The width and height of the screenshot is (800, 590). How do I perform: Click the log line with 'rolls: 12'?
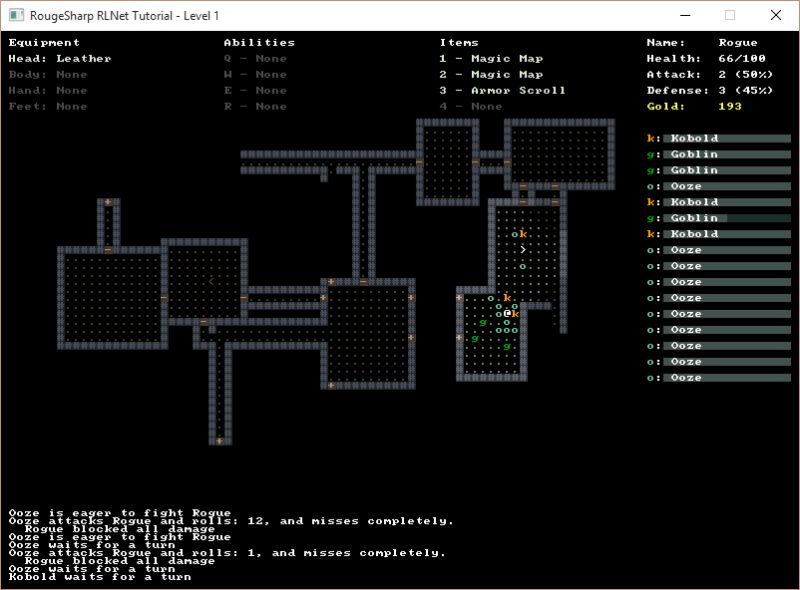click(231, 521)
